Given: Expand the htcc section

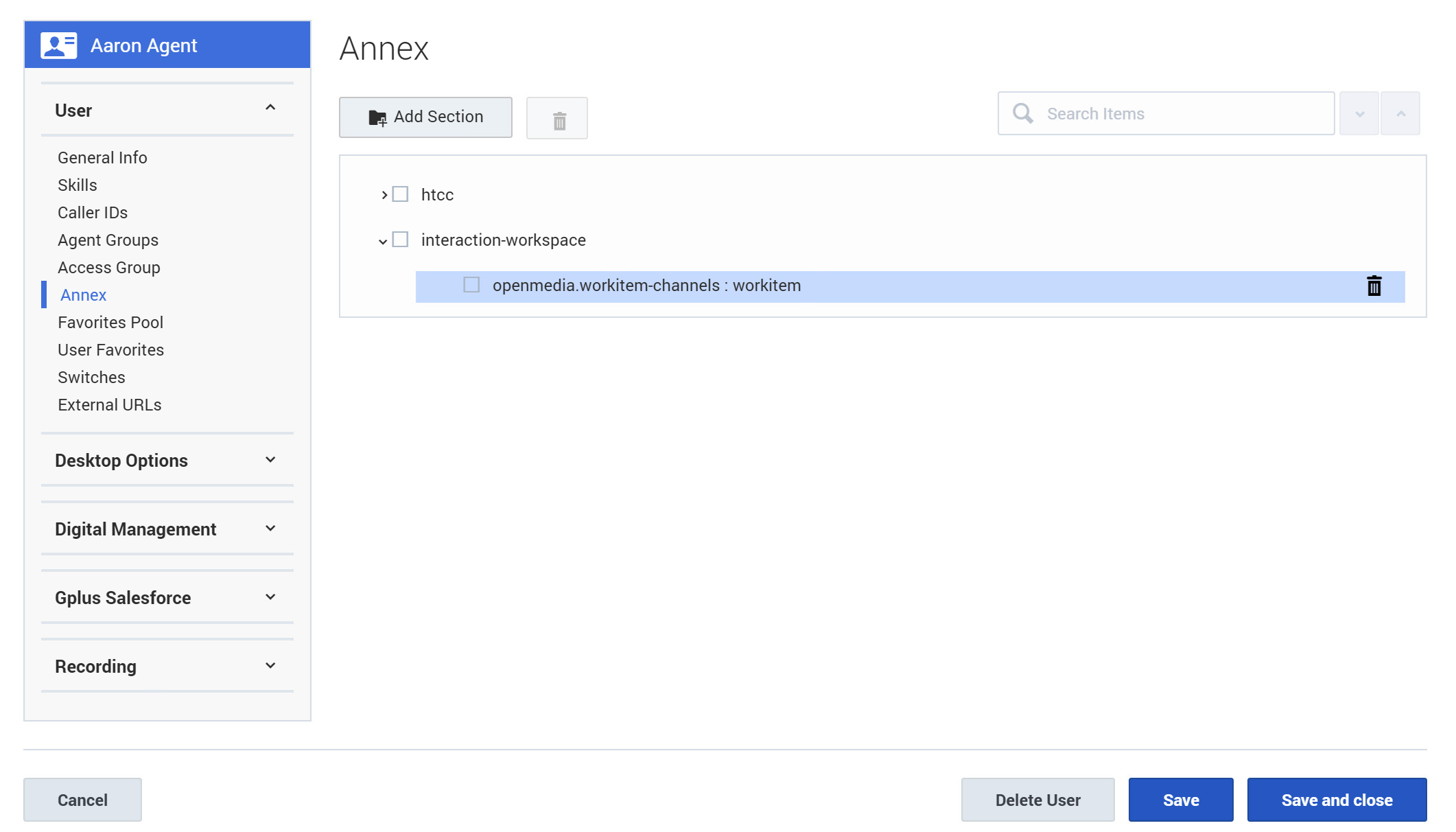Looking at the screenshot, I should click(x=384, y=195).
